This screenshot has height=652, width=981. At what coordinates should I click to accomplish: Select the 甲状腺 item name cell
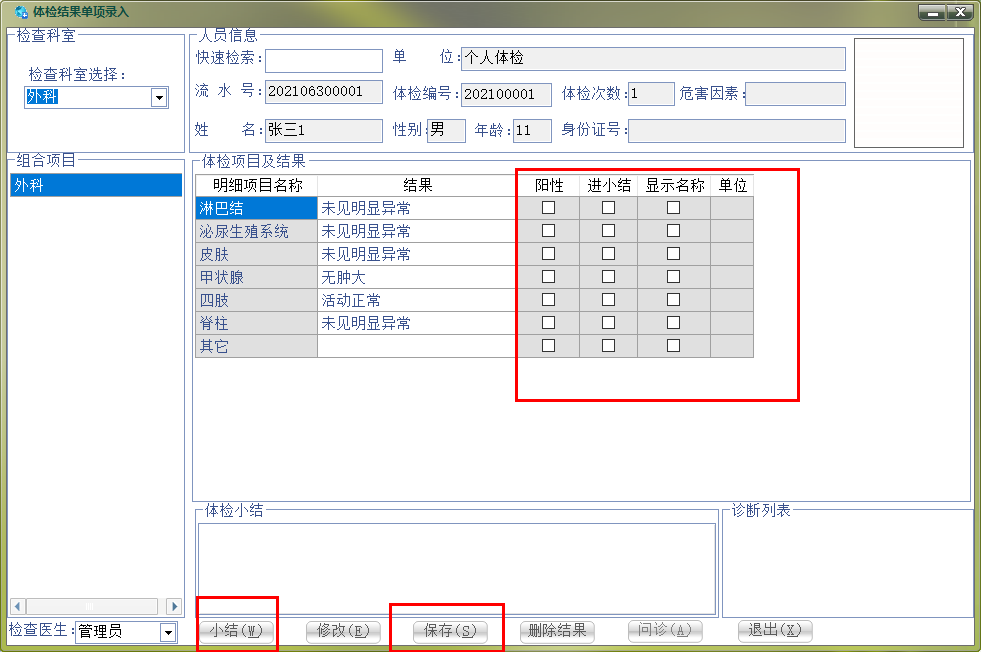(257, 277)
